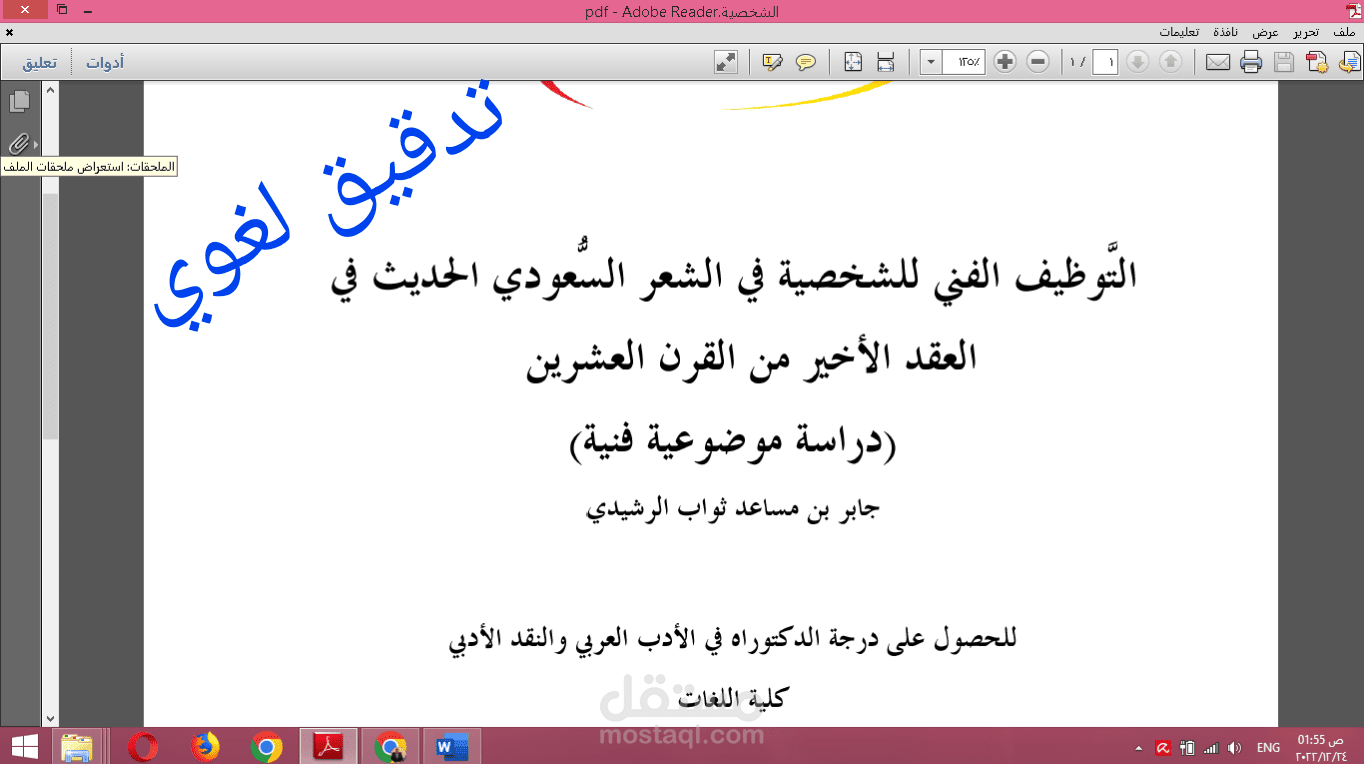Click the scroll up arrow of the document
Image resolution: width=1364 pixels, height=764 pixels.
click(x=50, y=89)
